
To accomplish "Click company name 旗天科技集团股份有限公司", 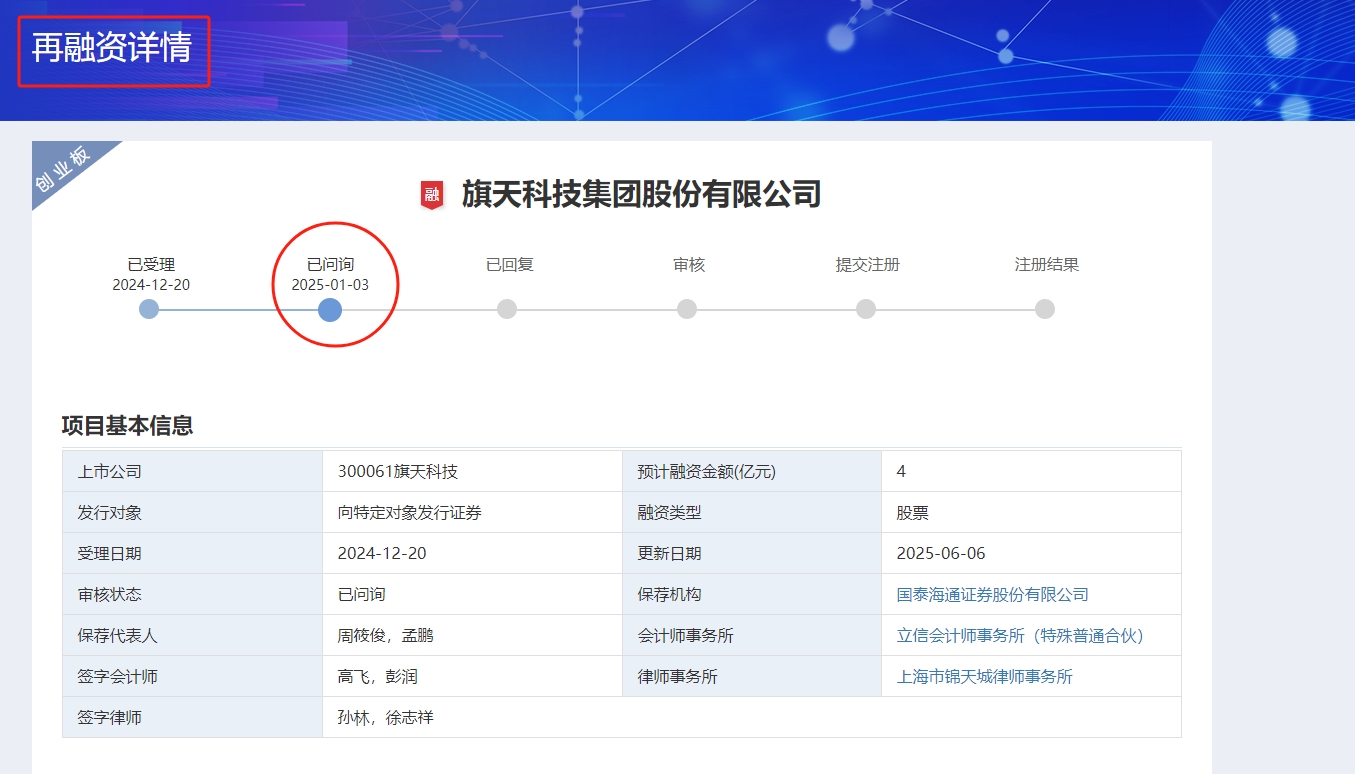I will 641,194.
